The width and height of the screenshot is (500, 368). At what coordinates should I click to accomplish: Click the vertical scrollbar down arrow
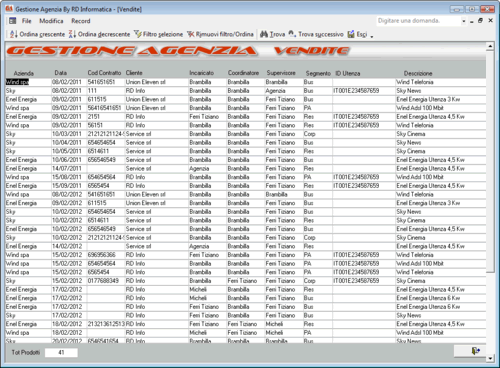(490, 358)
